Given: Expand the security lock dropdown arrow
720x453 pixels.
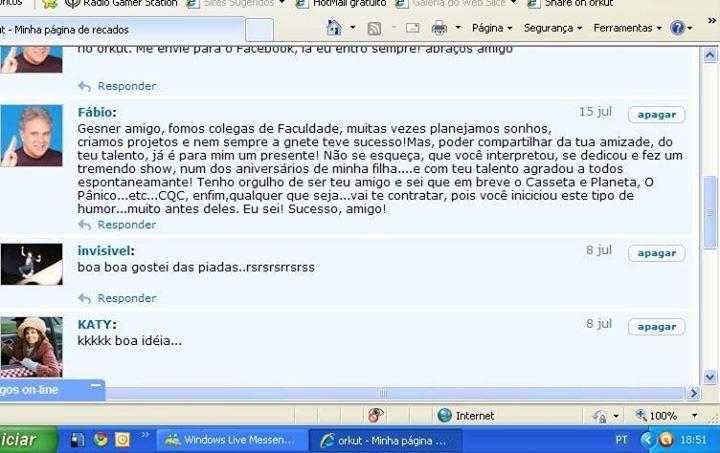Looking at the screenshot, I should click(616, 416).
